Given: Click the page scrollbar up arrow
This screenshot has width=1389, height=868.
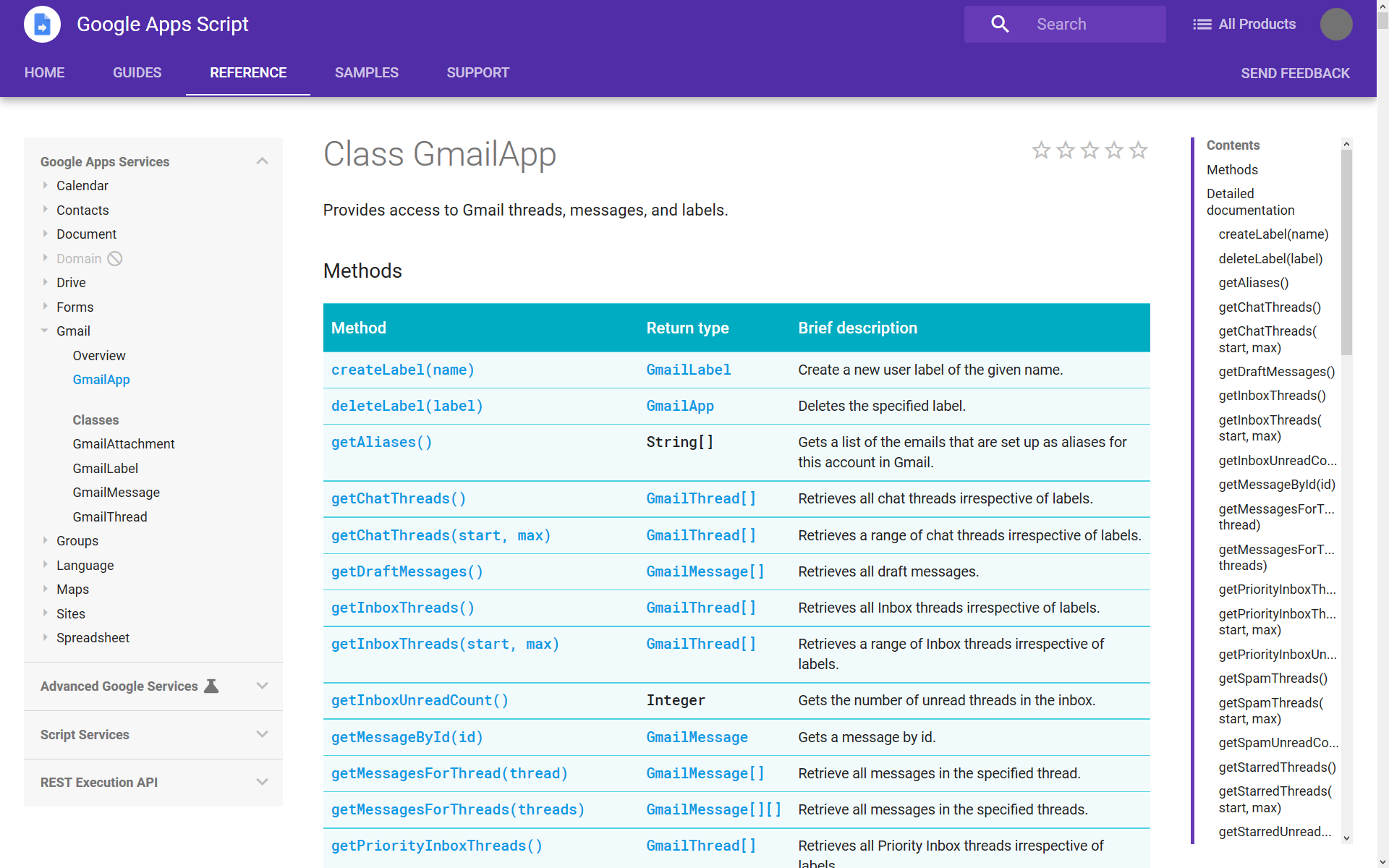Looking at the screenshot, I should [1382, 6].
